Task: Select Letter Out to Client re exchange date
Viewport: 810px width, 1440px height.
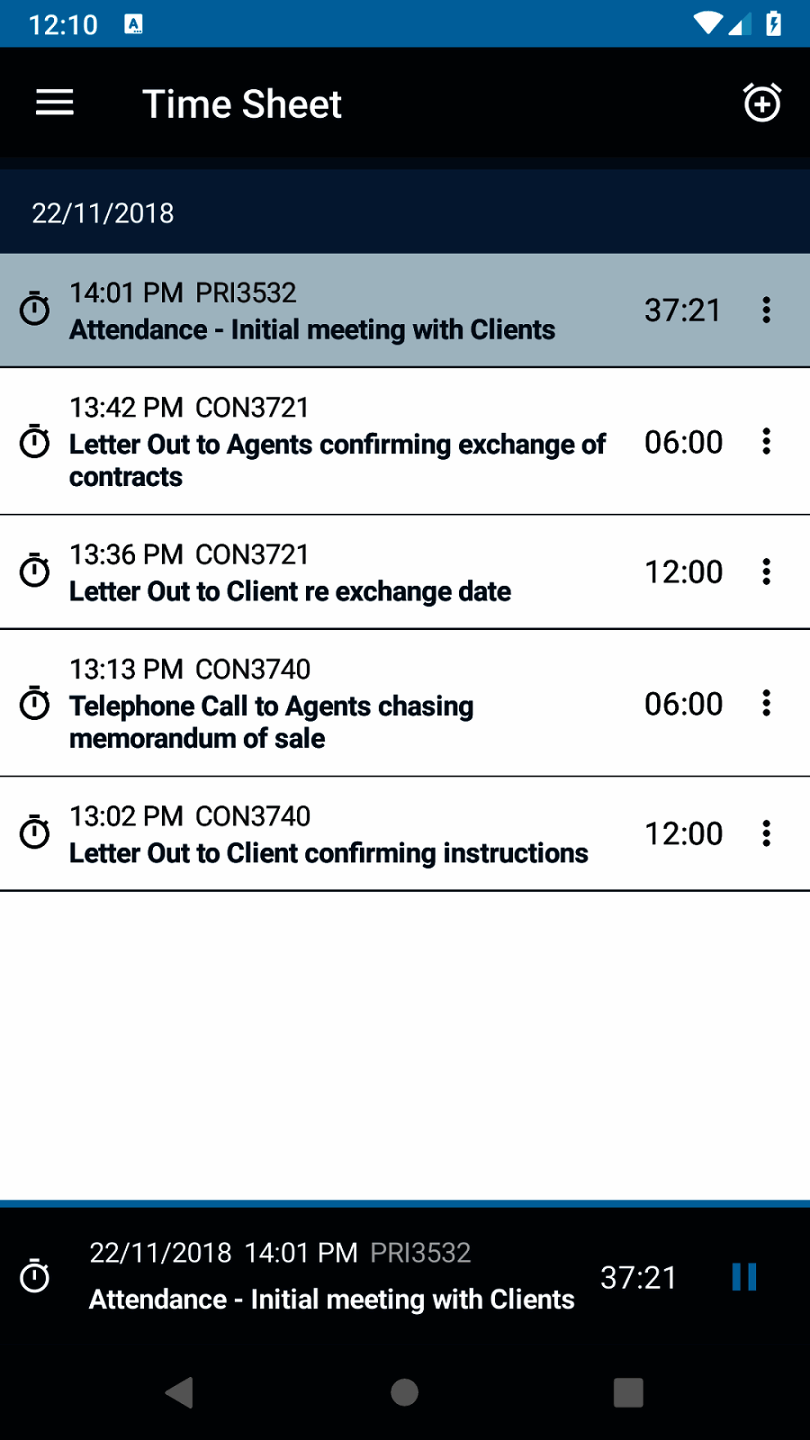Action: pos(290,591)
